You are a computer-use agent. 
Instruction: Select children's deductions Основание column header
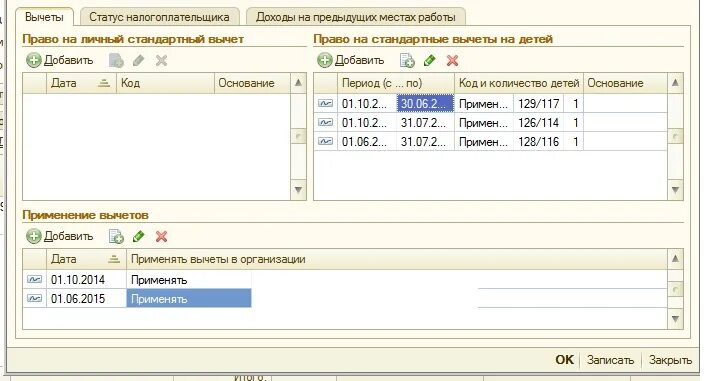click(x=625, y=83)
